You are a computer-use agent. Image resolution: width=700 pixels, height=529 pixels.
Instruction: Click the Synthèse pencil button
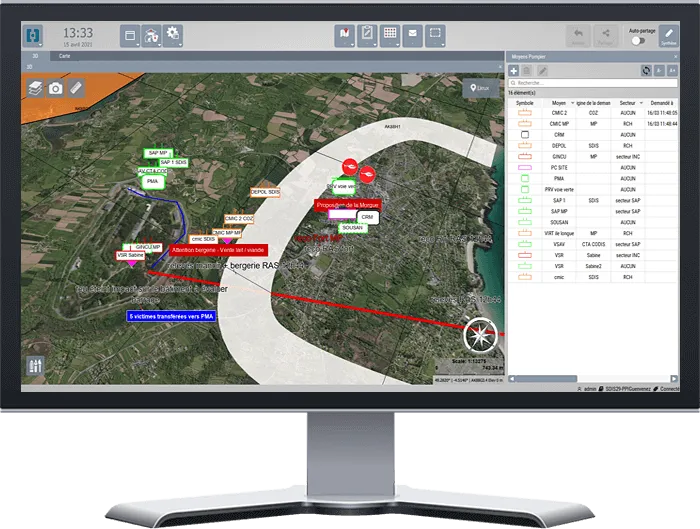coord(669,36)
